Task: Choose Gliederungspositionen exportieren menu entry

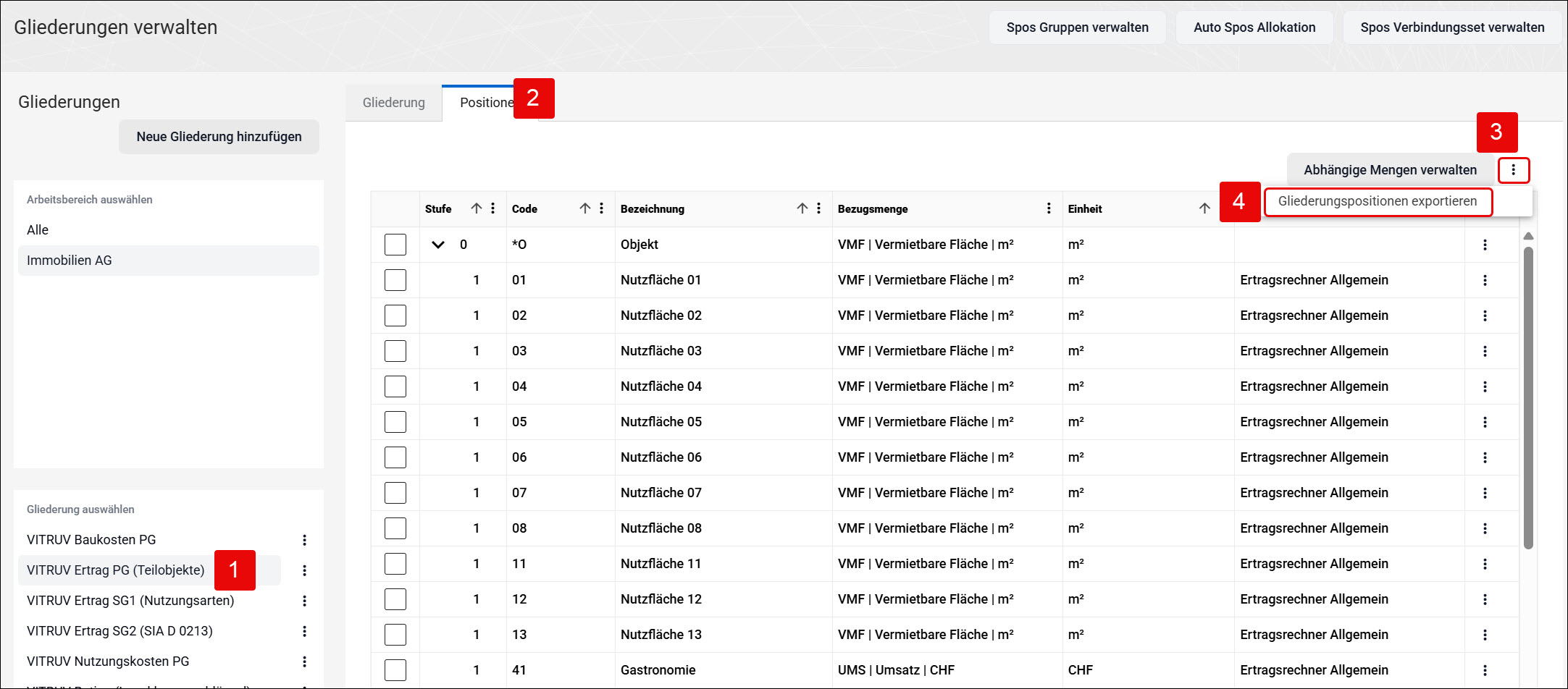Action: pos(1378,201)
